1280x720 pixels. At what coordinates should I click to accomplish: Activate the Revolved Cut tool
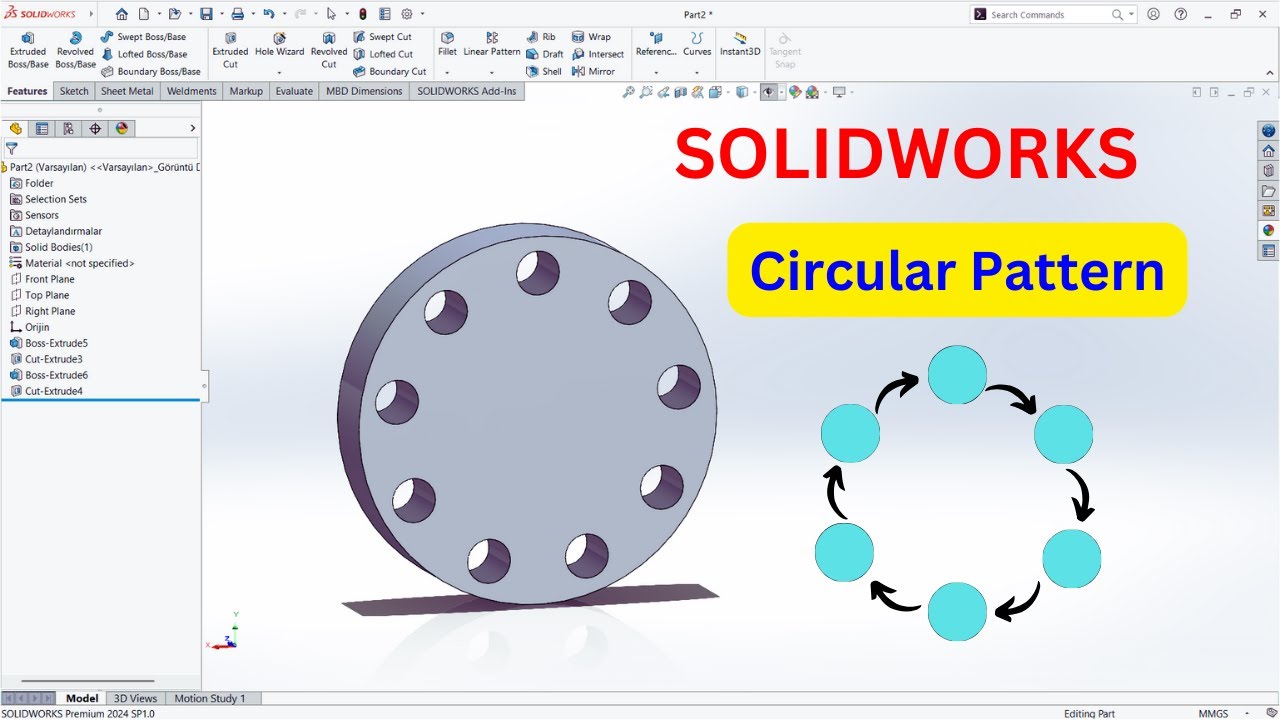[328, 50]
